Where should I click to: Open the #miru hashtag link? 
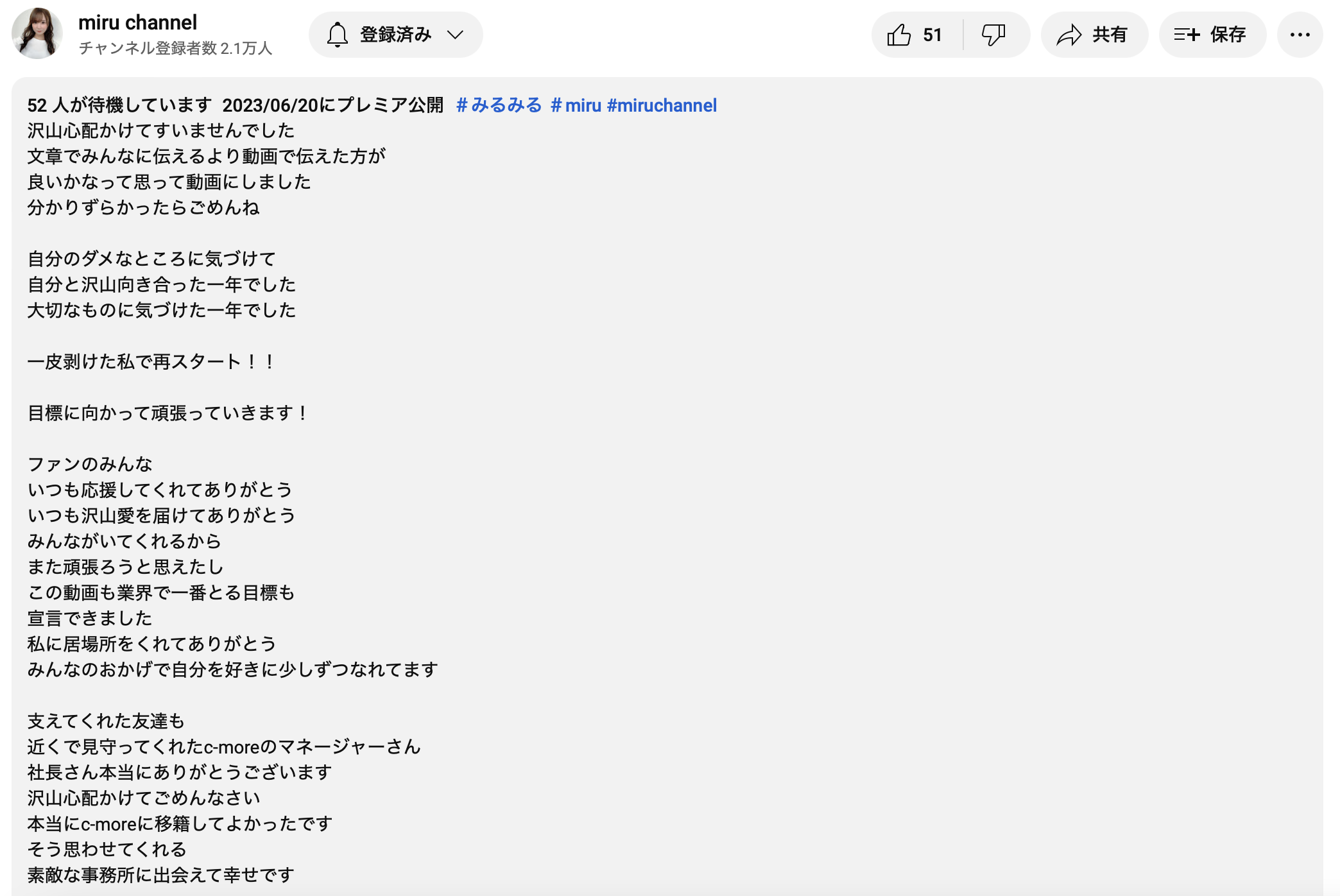576,105
